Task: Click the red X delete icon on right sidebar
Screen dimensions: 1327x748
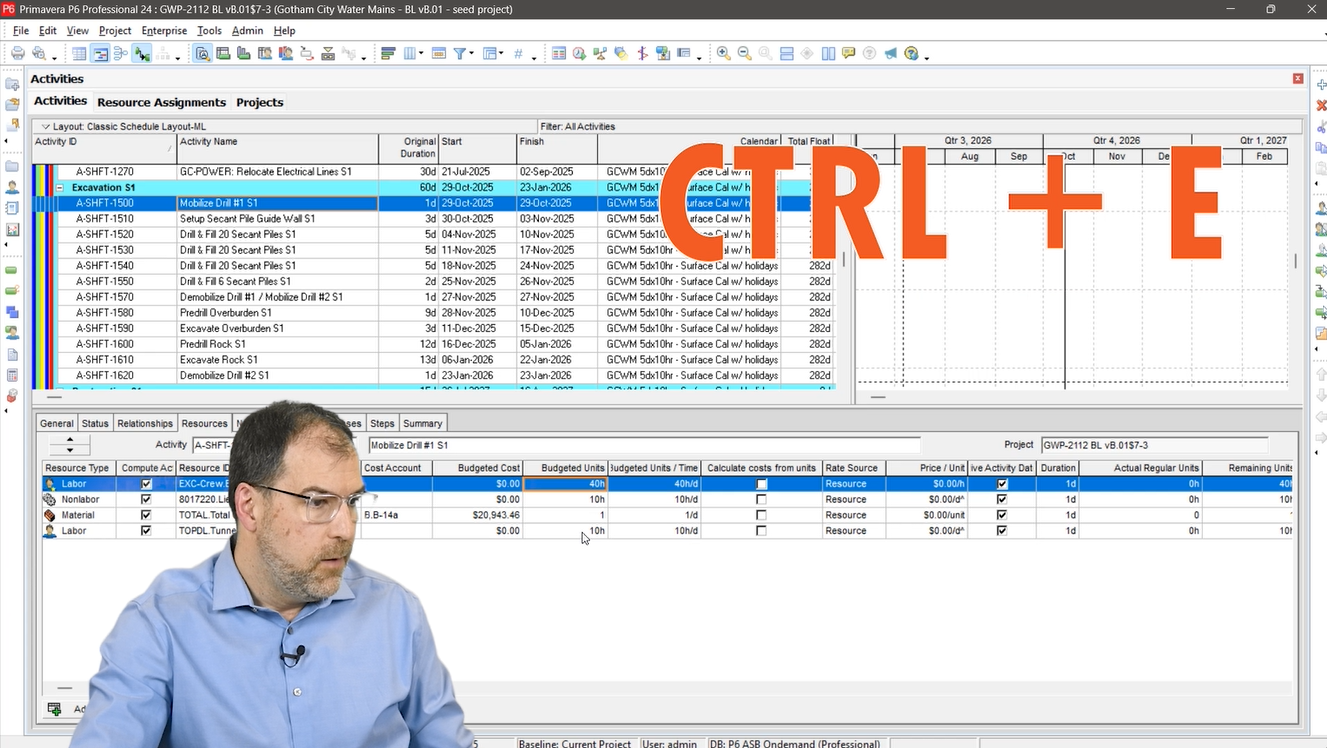Action: 1321,105
